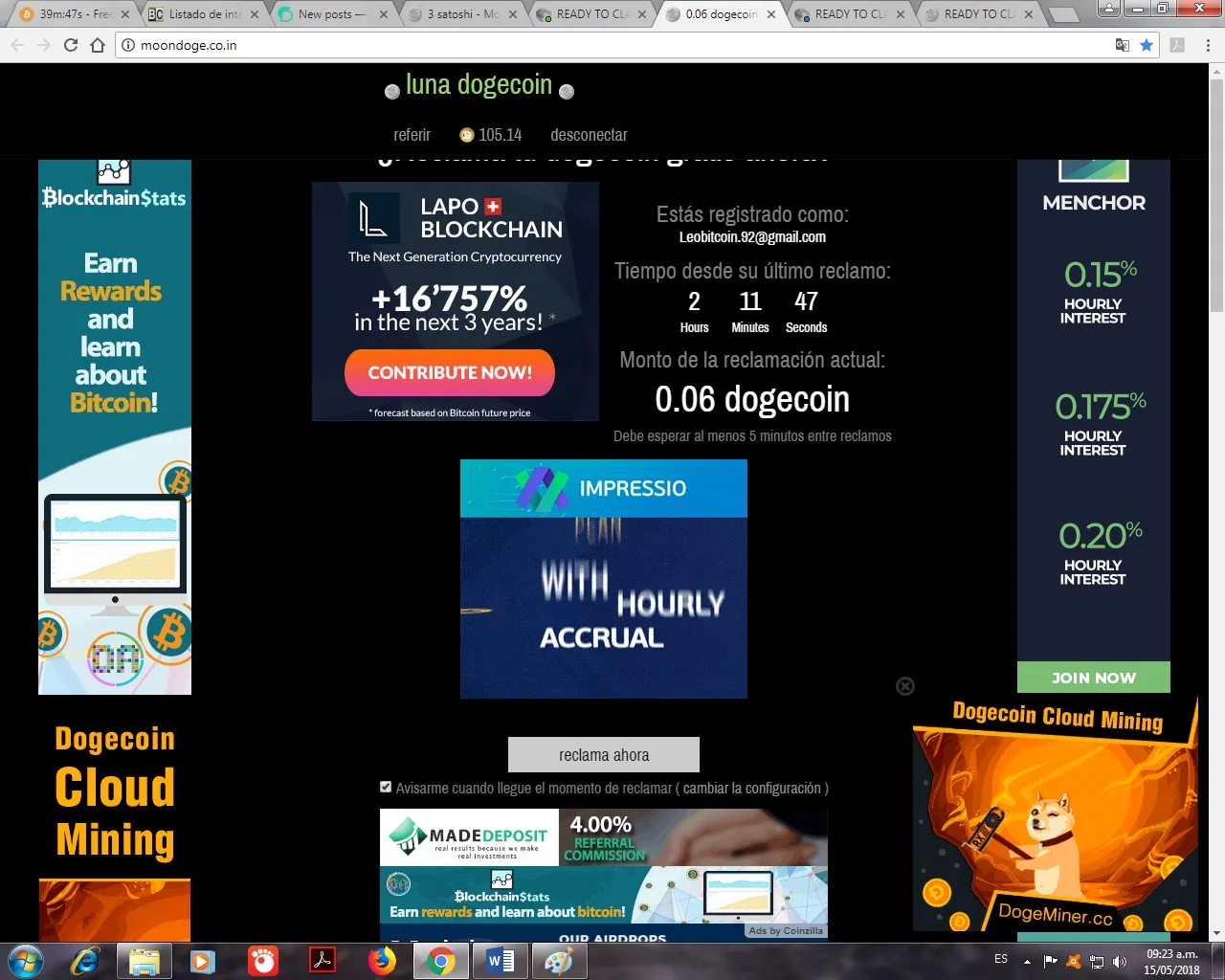The image size is (1225, 980).
Task: Open Adobe Reader from the taskbar
Action: (x=322, y=961)
